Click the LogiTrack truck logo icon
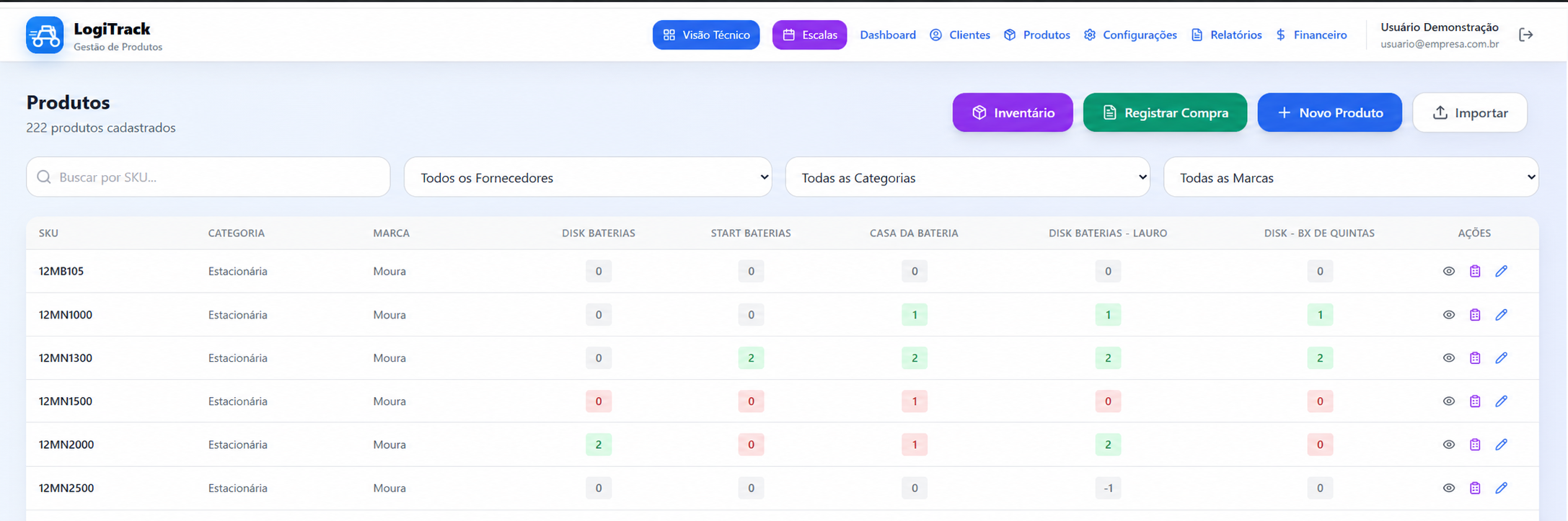The width and height of the screenshot is (1568, 521). tap(45, 35)
